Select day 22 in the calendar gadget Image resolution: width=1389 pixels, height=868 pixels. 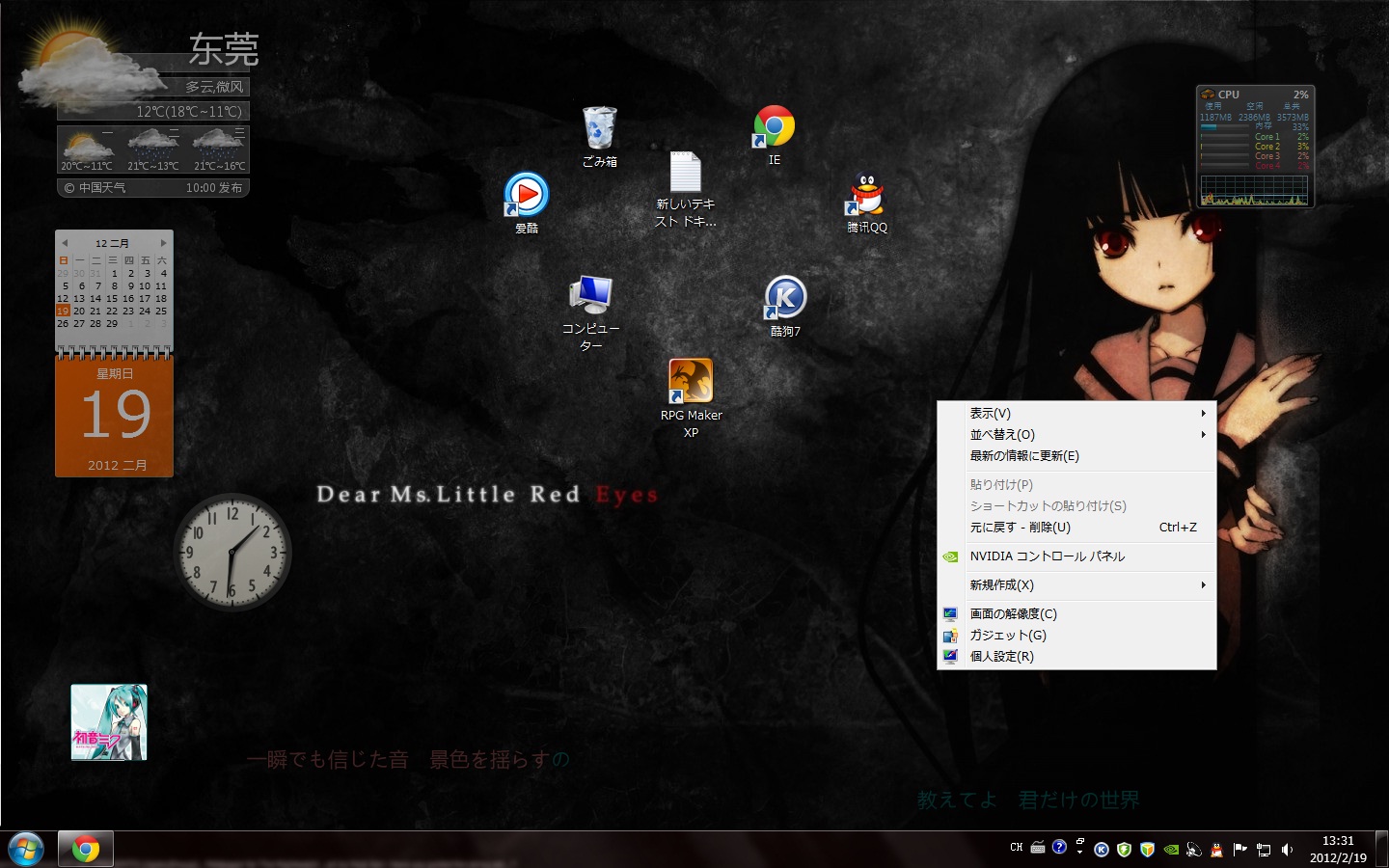pyautogui.click(x=112, y=311)
